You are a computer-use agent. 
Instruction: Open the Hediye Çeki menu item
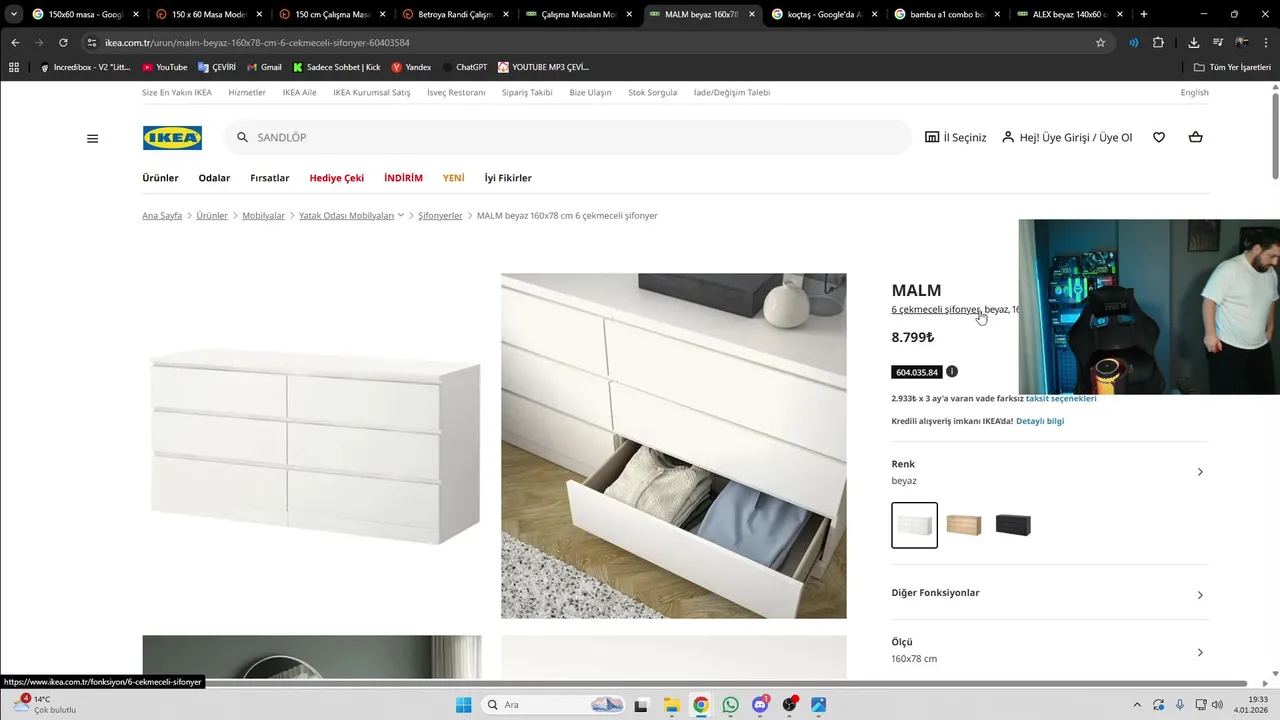[x=337, y=178]
